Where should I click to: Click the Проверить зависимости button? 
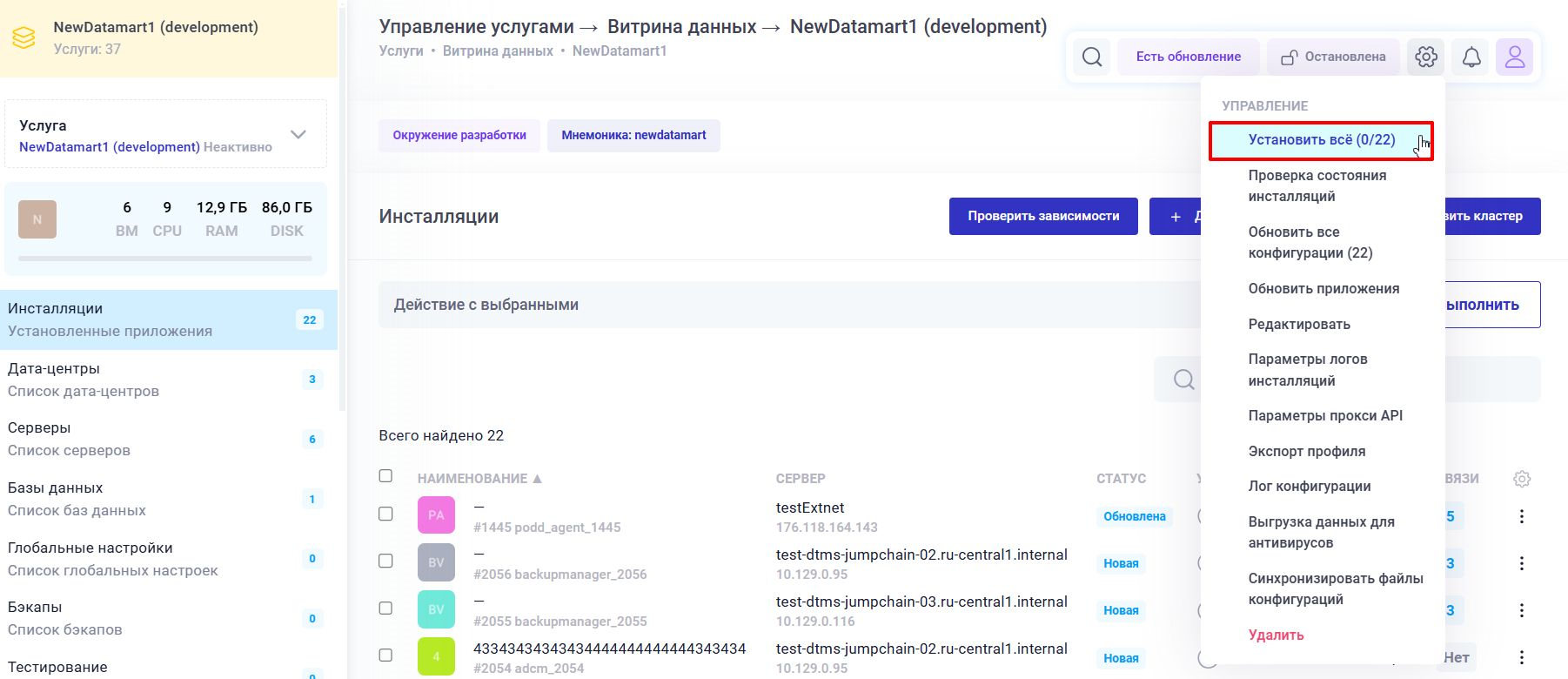(x=1043, y=216)
